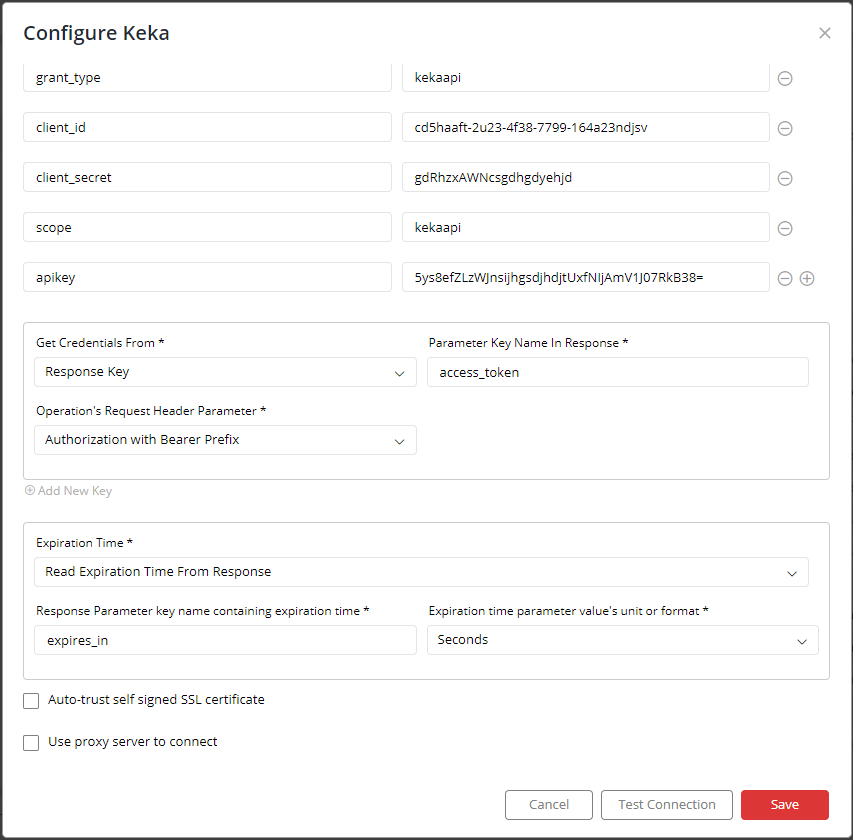
Task: Remove the client_secret parameter row
Action: pyautogui.click(x=784, y=178)
